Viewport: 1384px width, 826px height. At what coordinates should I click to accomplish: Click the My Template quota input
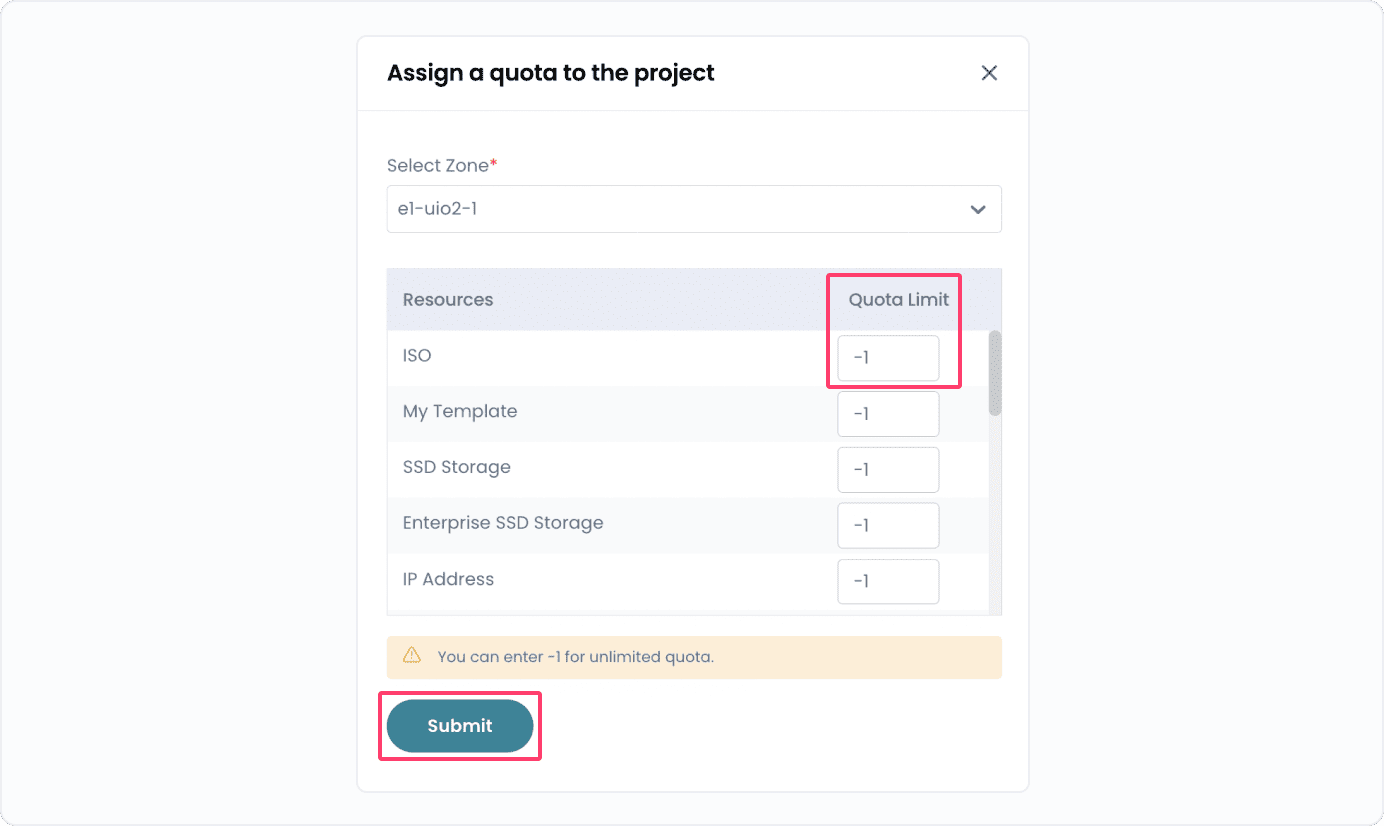(887, 413)
